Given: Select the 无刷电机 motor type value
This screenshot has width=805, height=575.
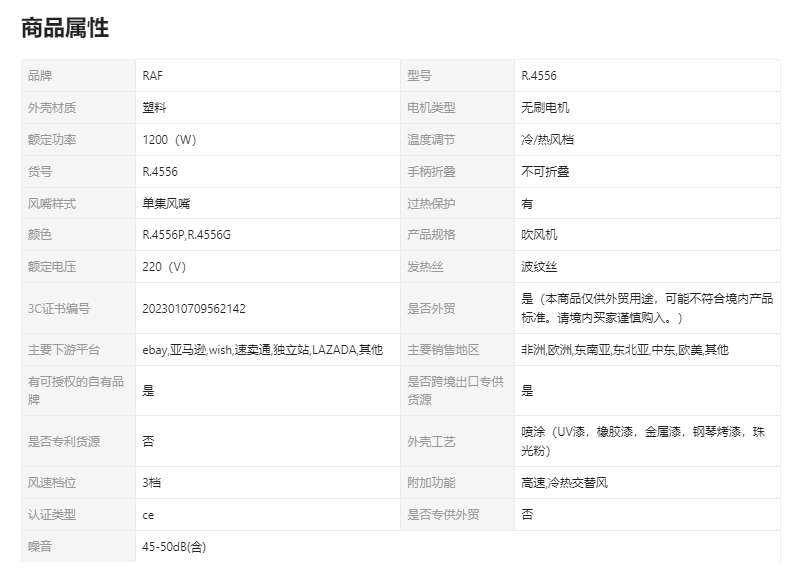Looking at the screenshot, I should [x=545, y=107].
